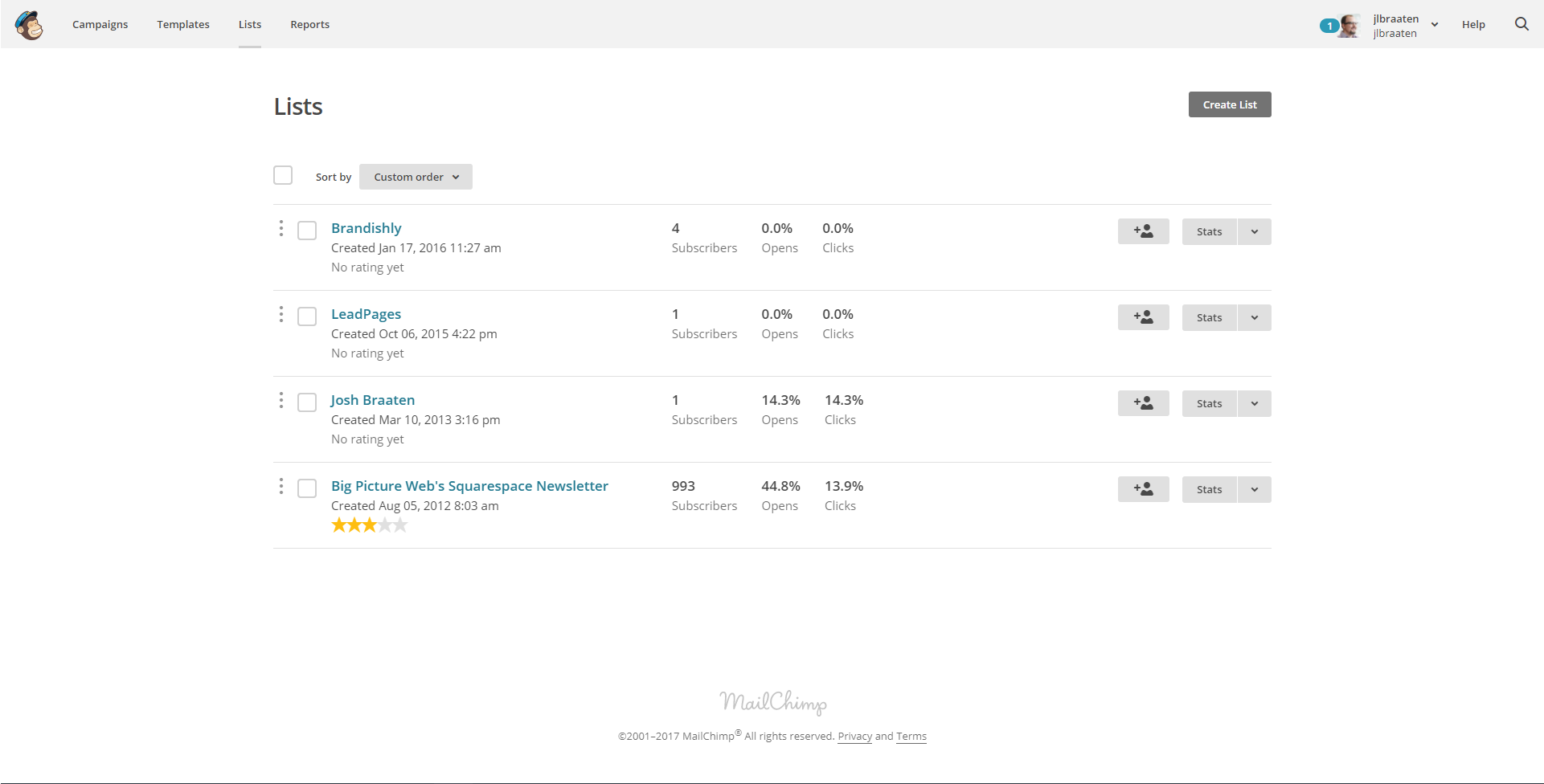Screen dimensions: 1544x784
Task: Open the LeadPages list link
Action: coord(366,314)
